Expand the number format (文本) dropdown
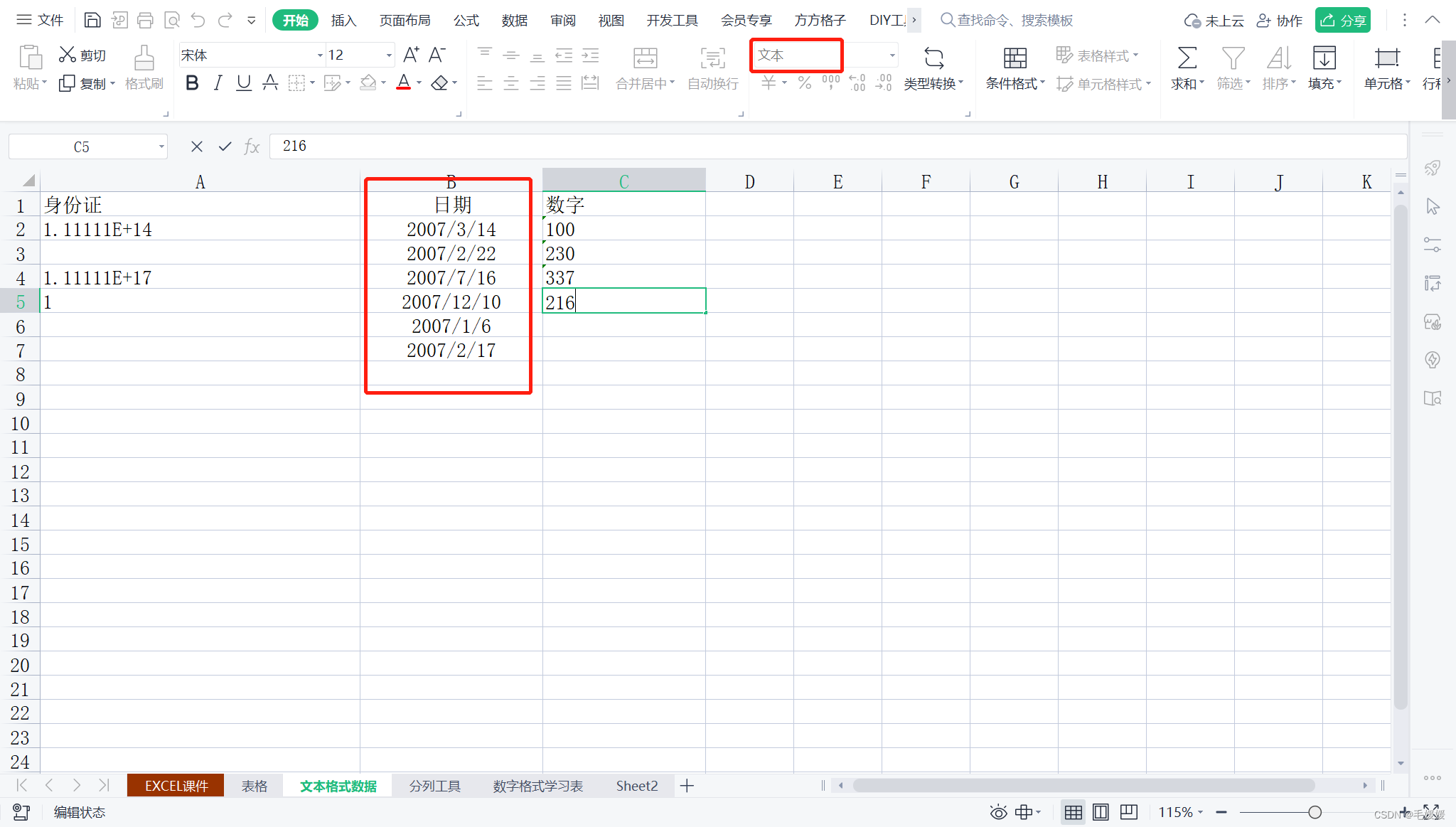Image resolution: width=1456 pixels, height=827 pixels. click(x=892, y=55)
